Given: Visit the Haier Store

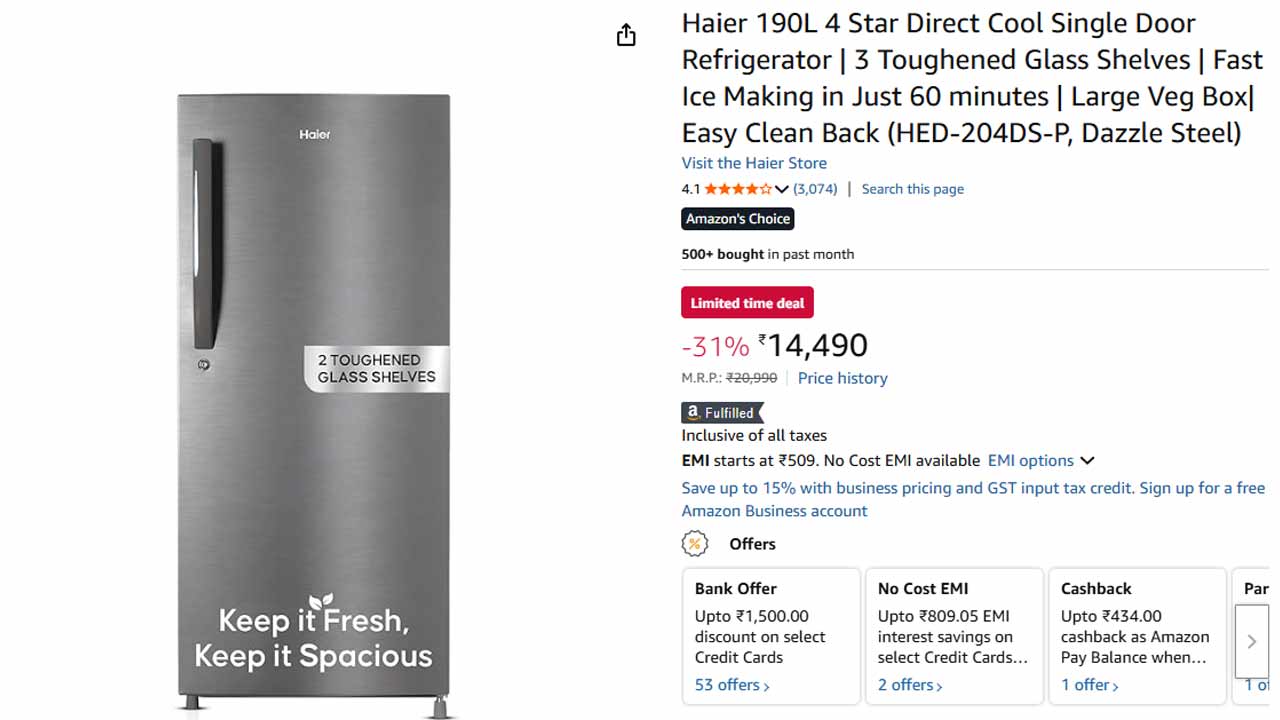Looking at the screenshot, I should coord(754,163).
